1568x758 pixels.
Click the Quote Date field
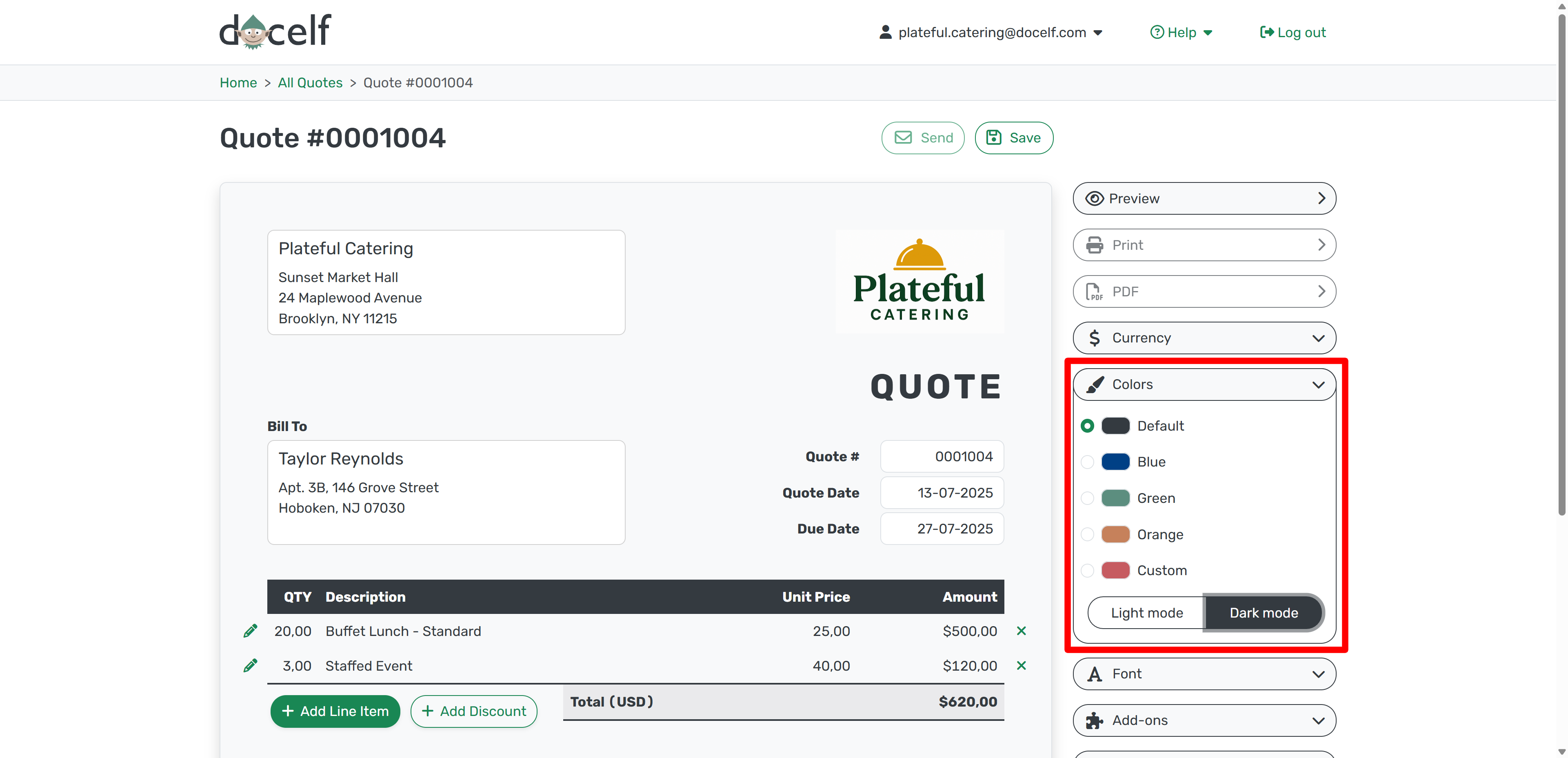click(x=942, y=493)
